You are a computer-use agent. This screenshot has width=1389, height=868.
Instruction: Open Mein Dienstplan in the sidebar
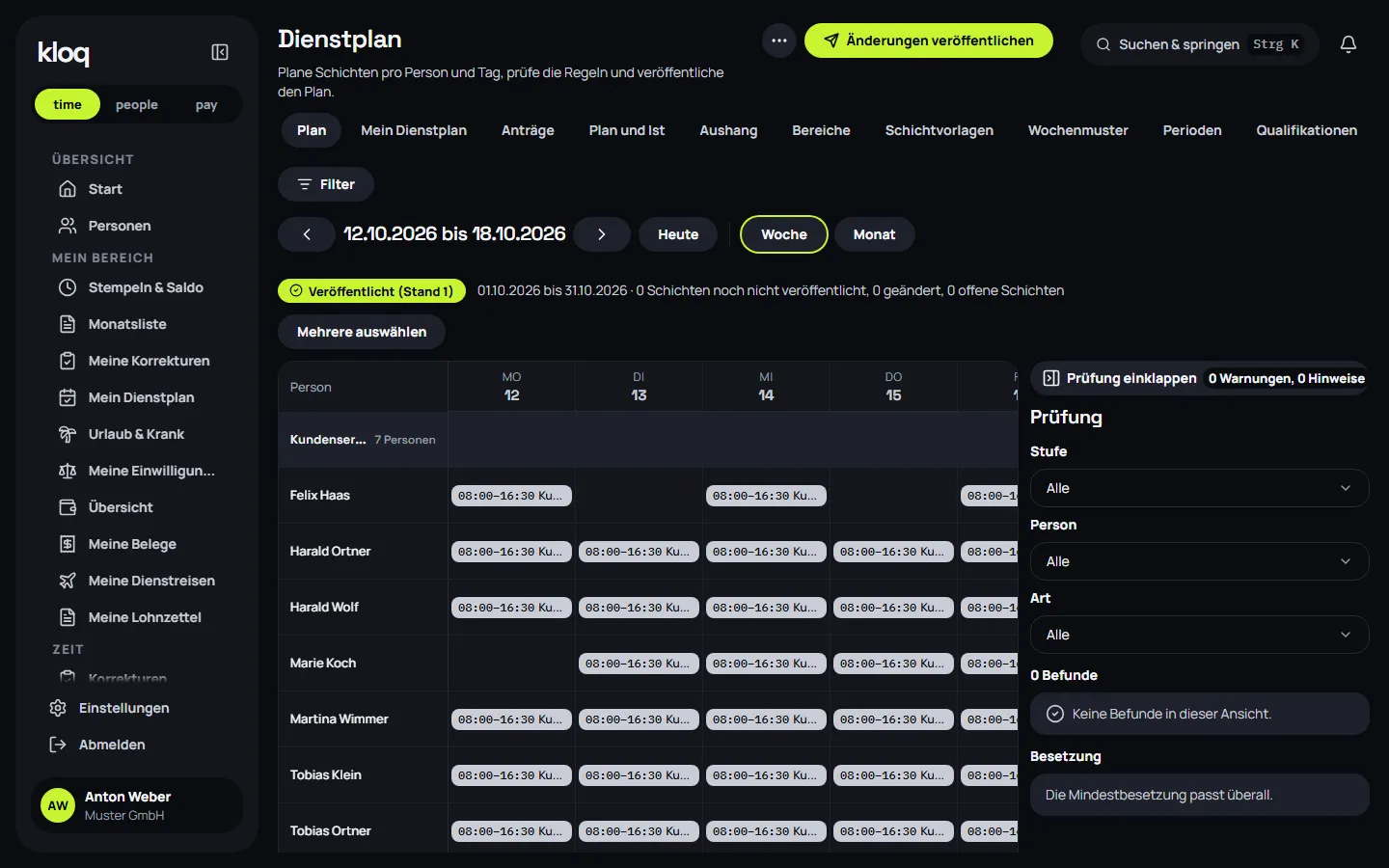[137, 397]
